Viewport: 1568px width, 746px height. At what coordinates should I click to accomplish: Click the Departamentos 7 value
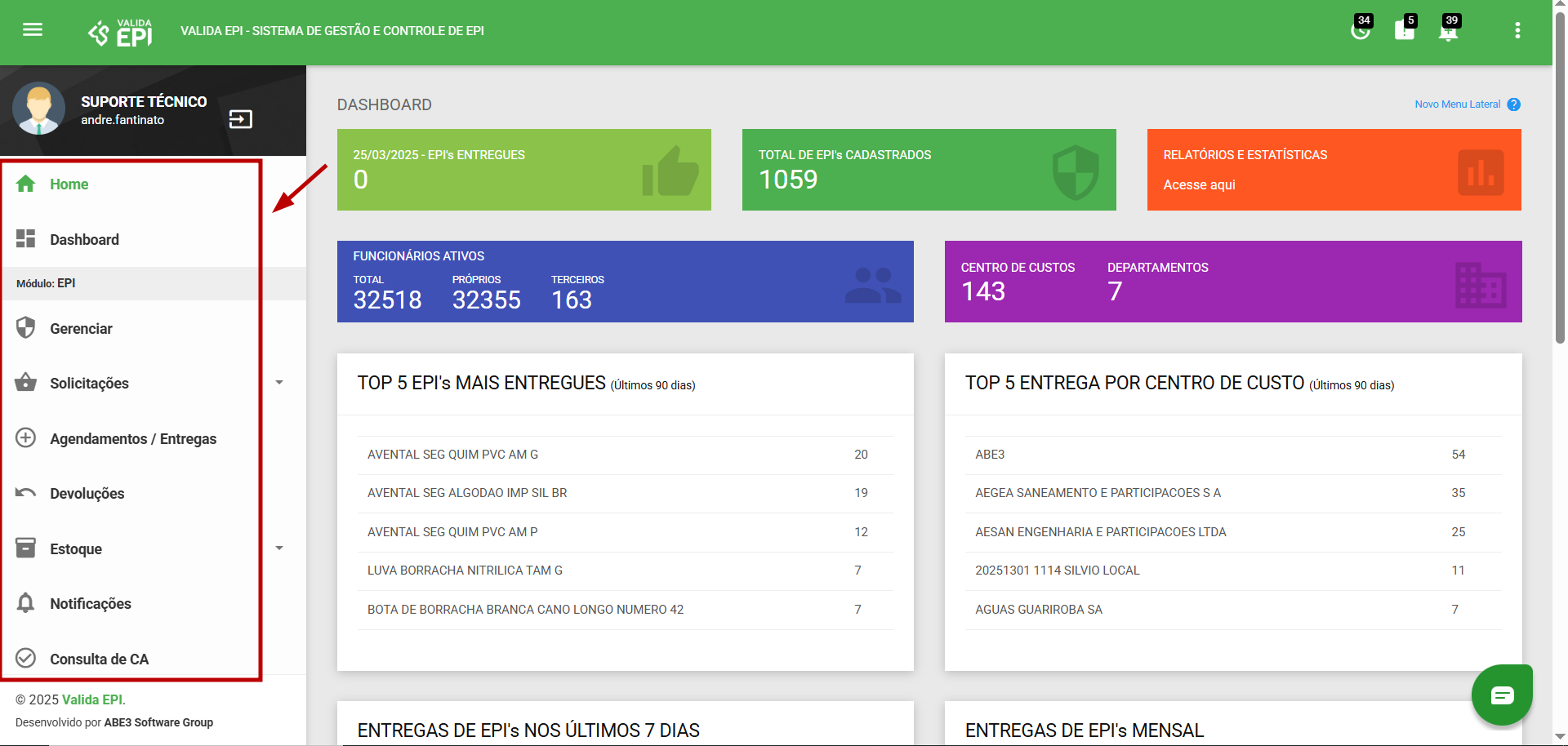pyautogui.click(x=1115, y=291)
